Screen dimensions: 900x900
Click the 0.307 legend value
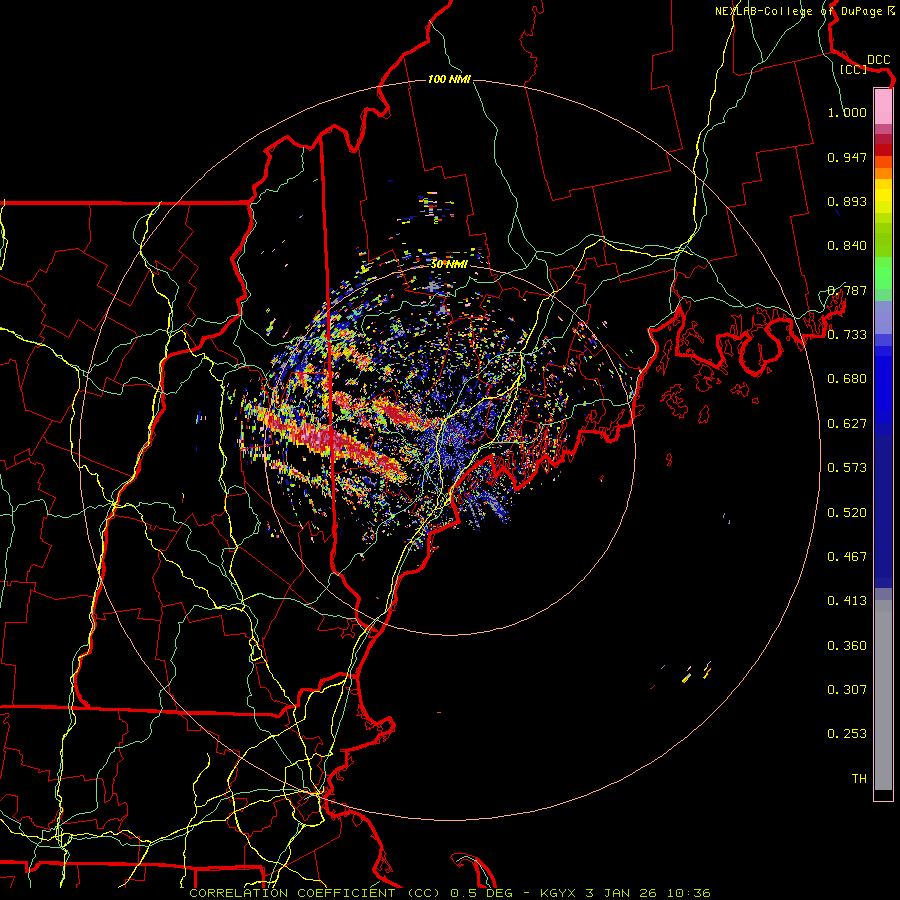pos(847,690)
